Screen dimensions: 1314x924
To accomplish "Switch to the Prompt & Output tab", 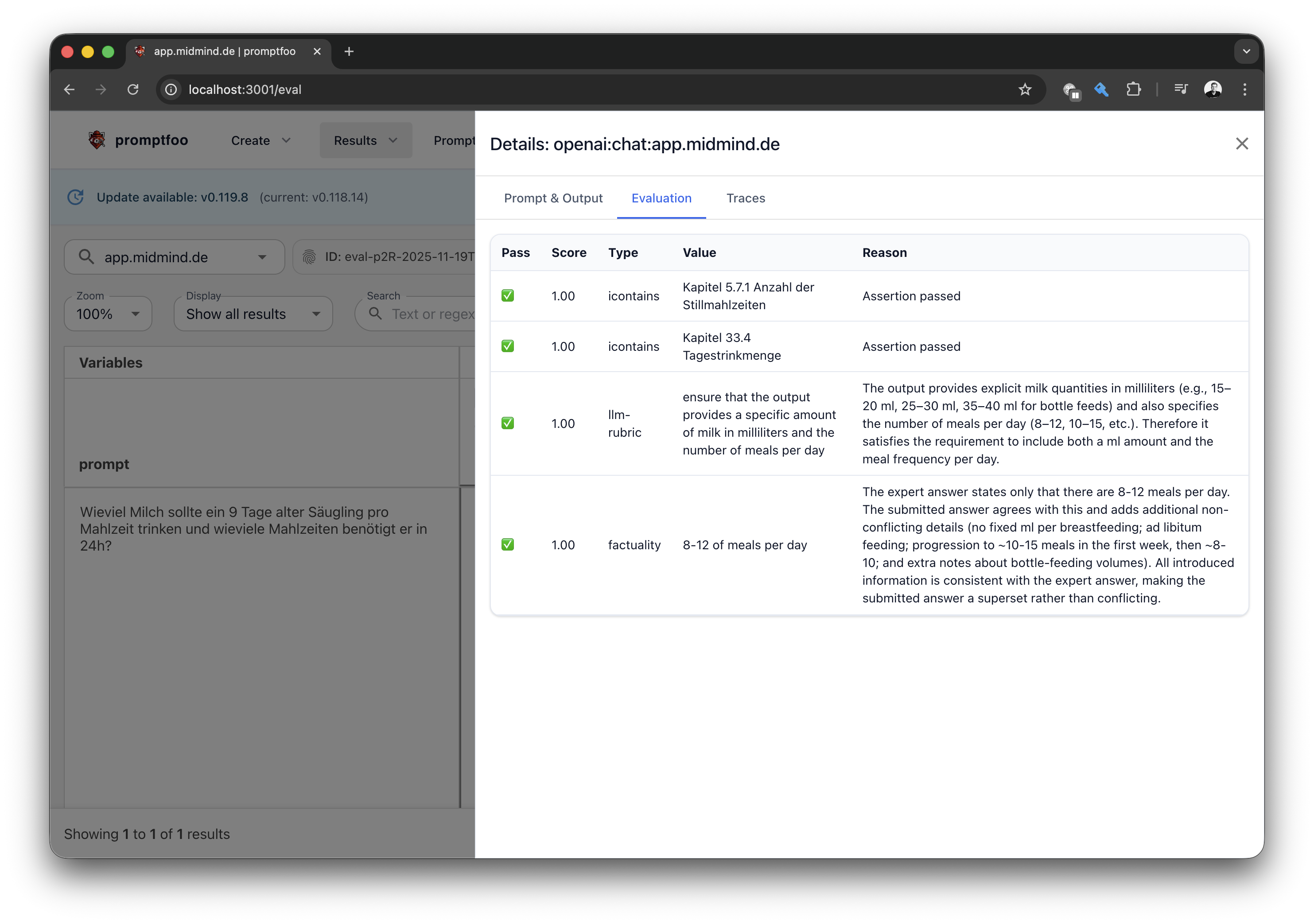I will [553, 198].
